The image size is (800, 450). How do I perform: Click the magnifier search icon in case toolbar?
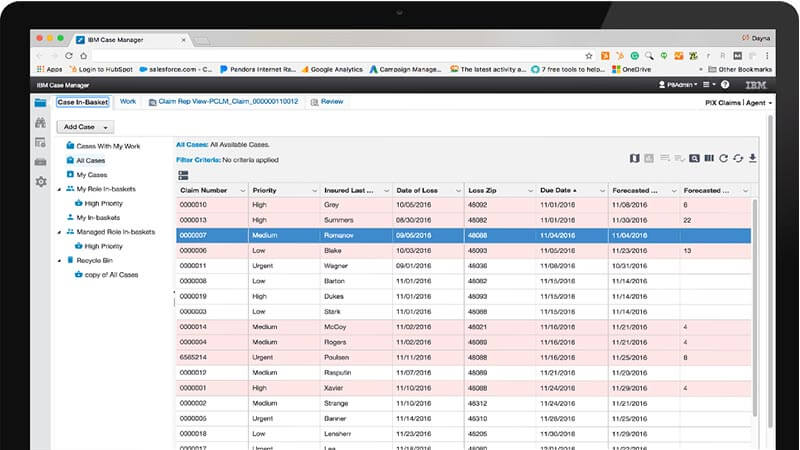pyautogui.click(x=694, y=158)
